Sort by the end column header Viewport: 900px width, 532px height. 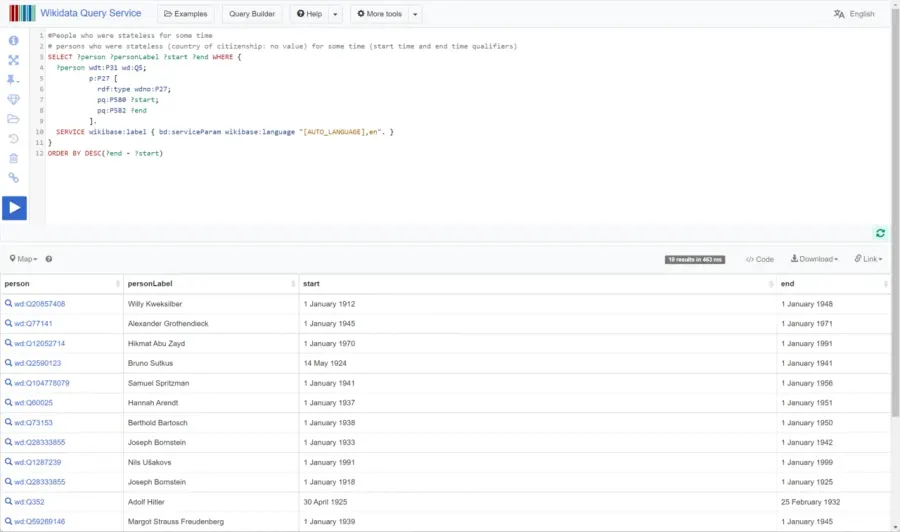pyautogui.click(x=833, y=284)
